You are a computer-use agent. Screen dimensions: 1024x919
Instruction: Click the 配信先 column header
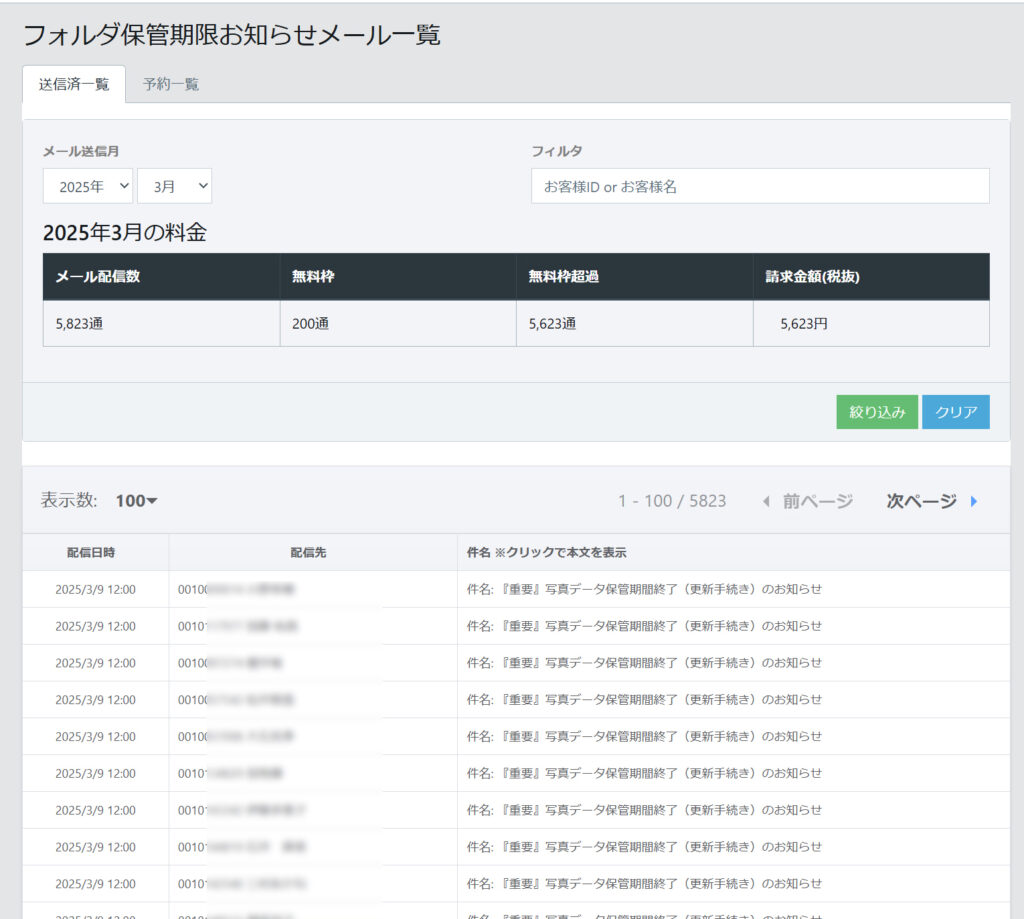[313, 552]
